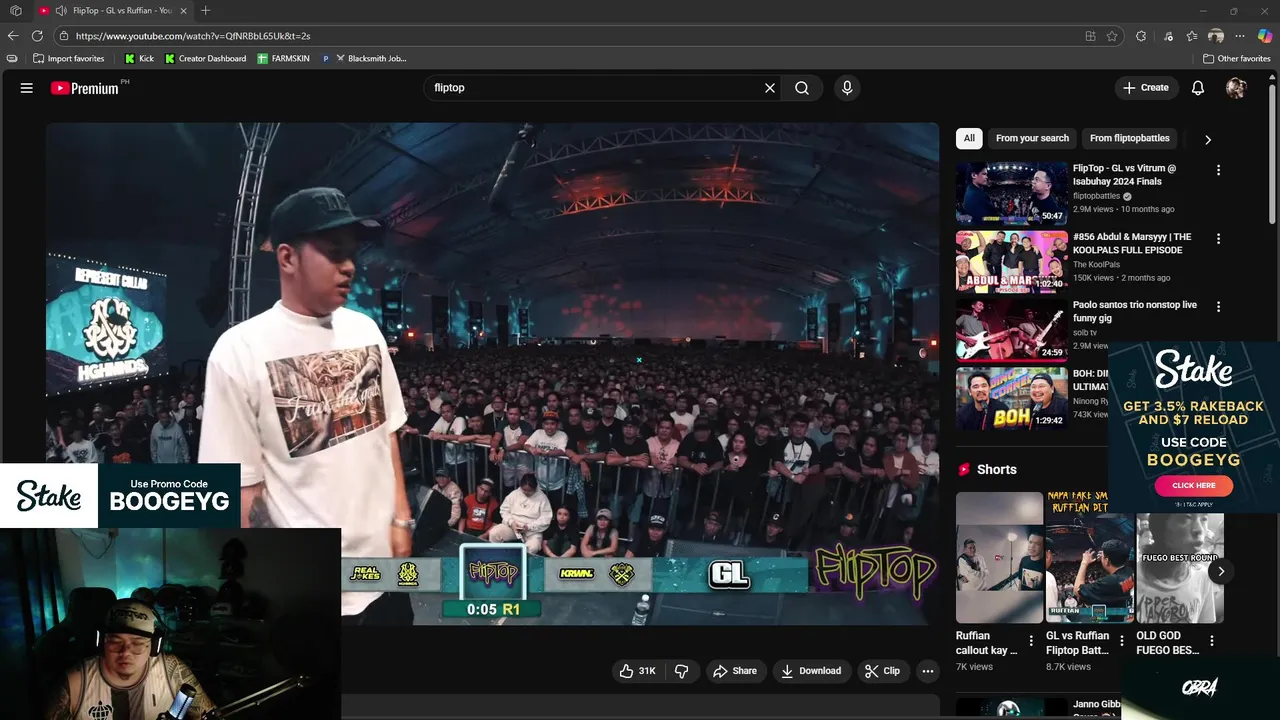Viewport: 1280px width, 720px height.
Task: Open the favorites list icon
Action: 1192,36
